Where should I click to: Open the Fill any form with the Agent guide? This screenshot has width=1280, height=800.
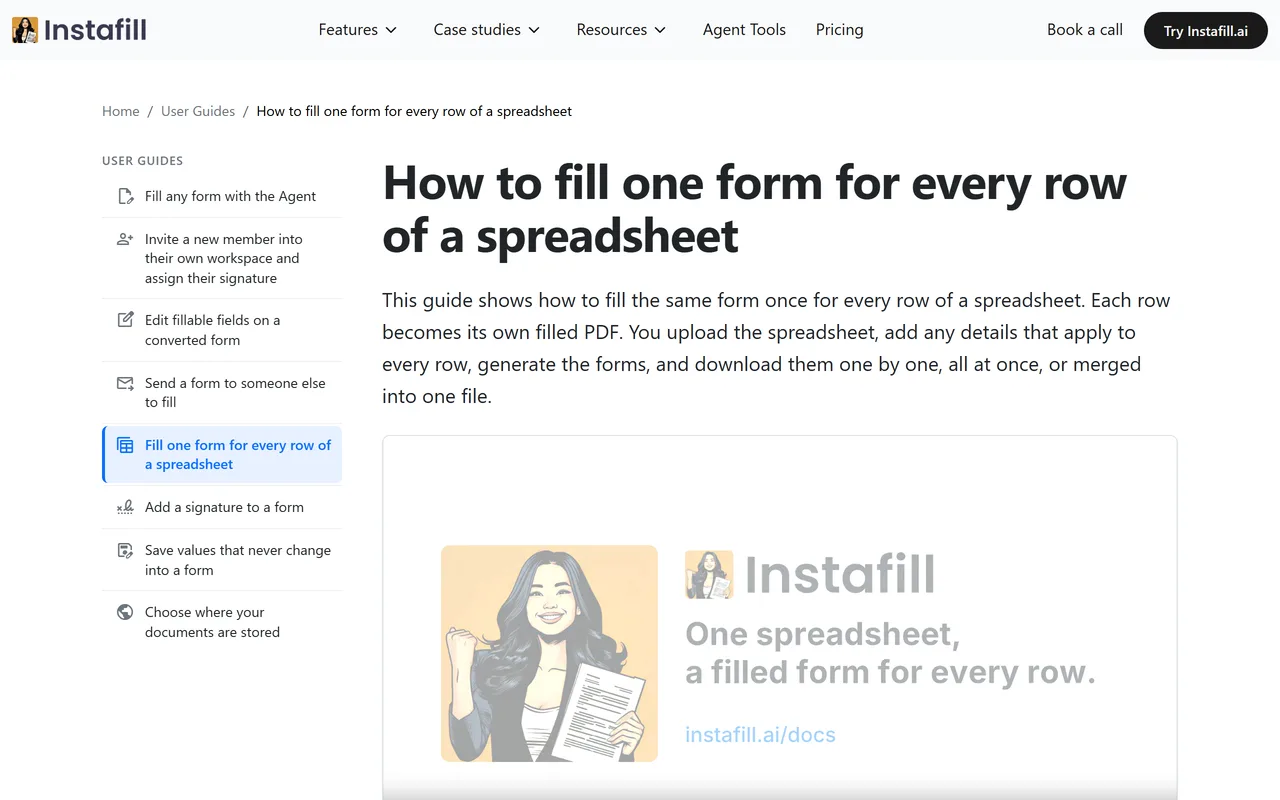click(x=222, y=196)
